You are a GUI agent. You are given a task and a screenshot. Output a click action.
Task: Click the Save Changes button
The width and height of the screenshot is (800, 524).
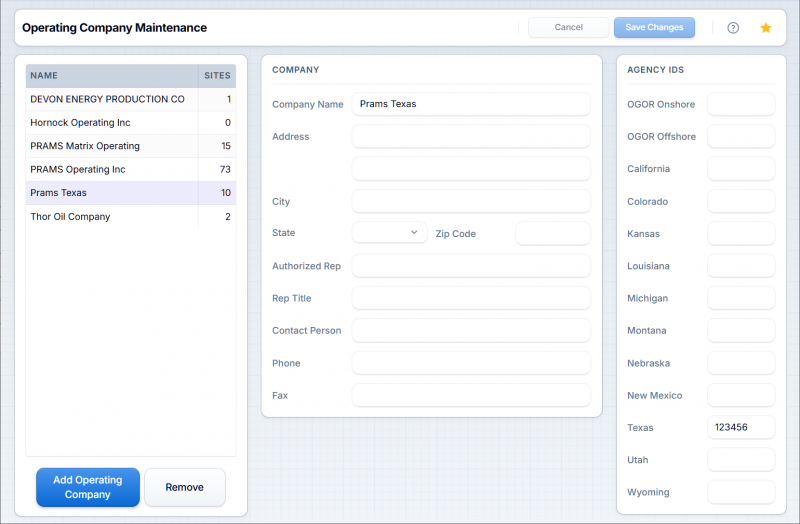point(654,27)
